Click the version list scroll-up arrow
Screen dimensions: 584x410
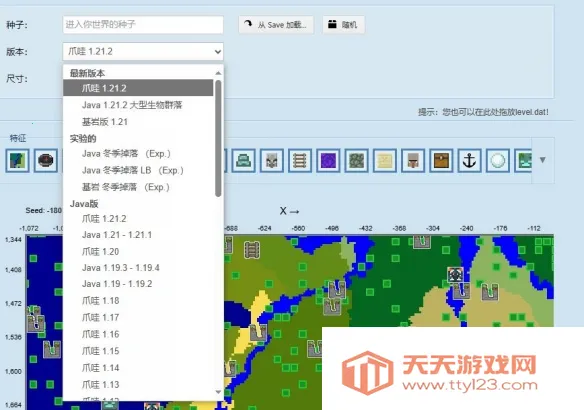218,73
